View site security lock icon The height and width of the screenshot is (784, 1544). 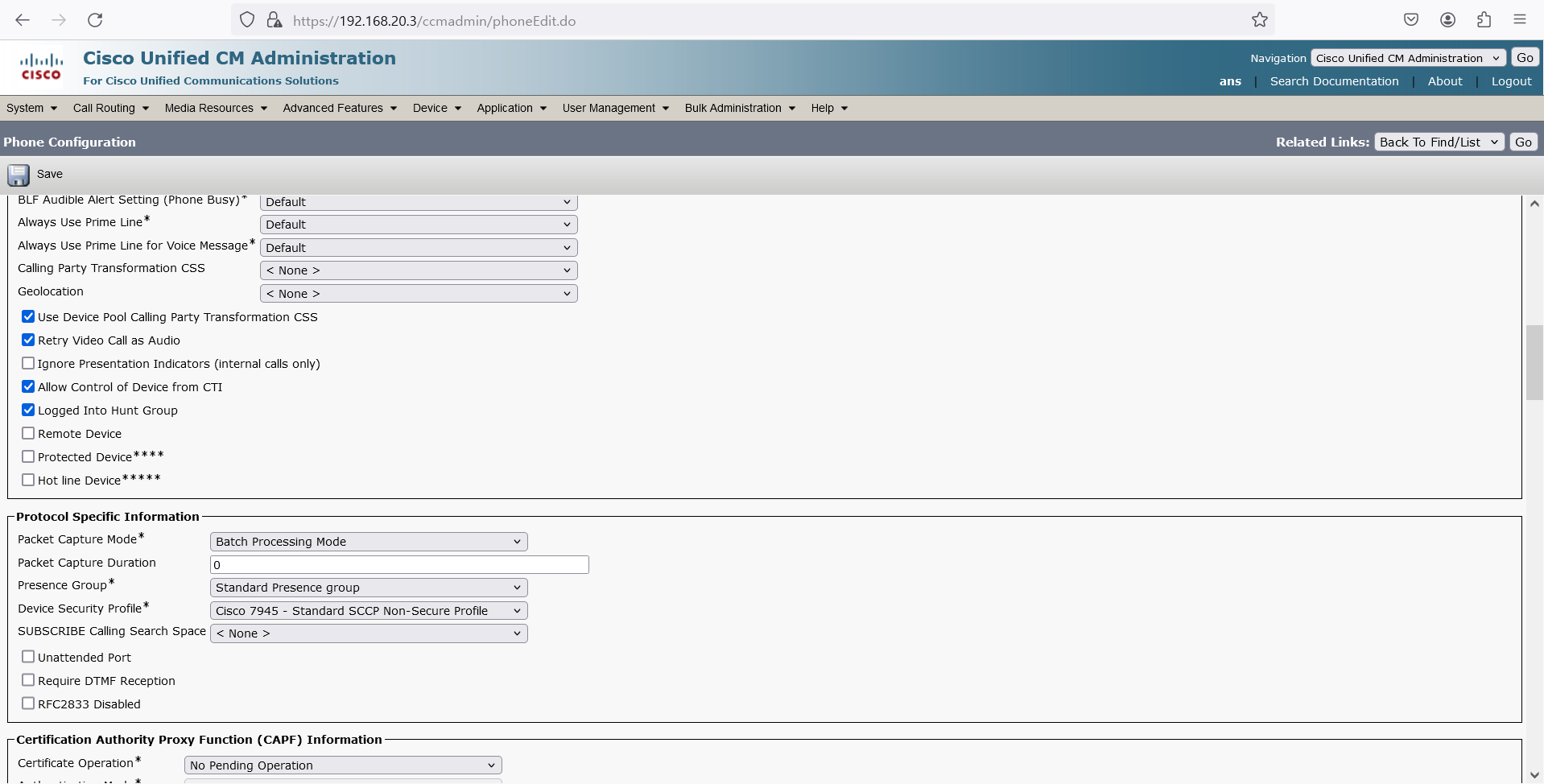click(x=275, y=20)
